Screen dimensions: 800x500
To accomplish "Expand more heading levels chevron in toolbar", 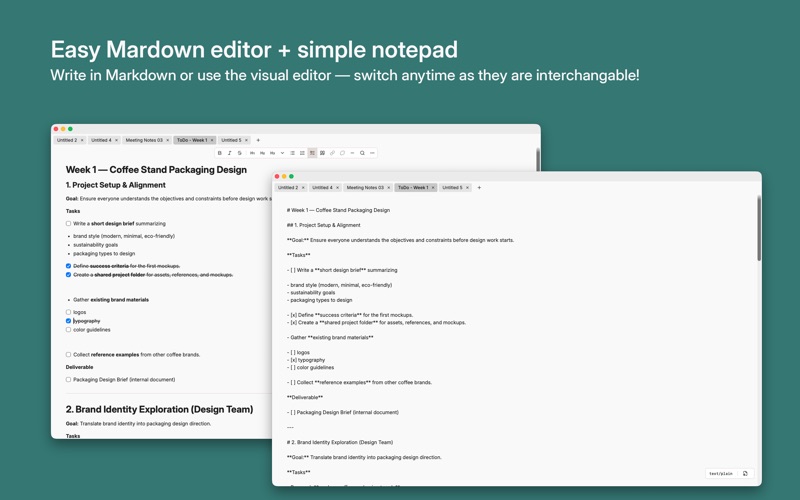I will point(282,153).
